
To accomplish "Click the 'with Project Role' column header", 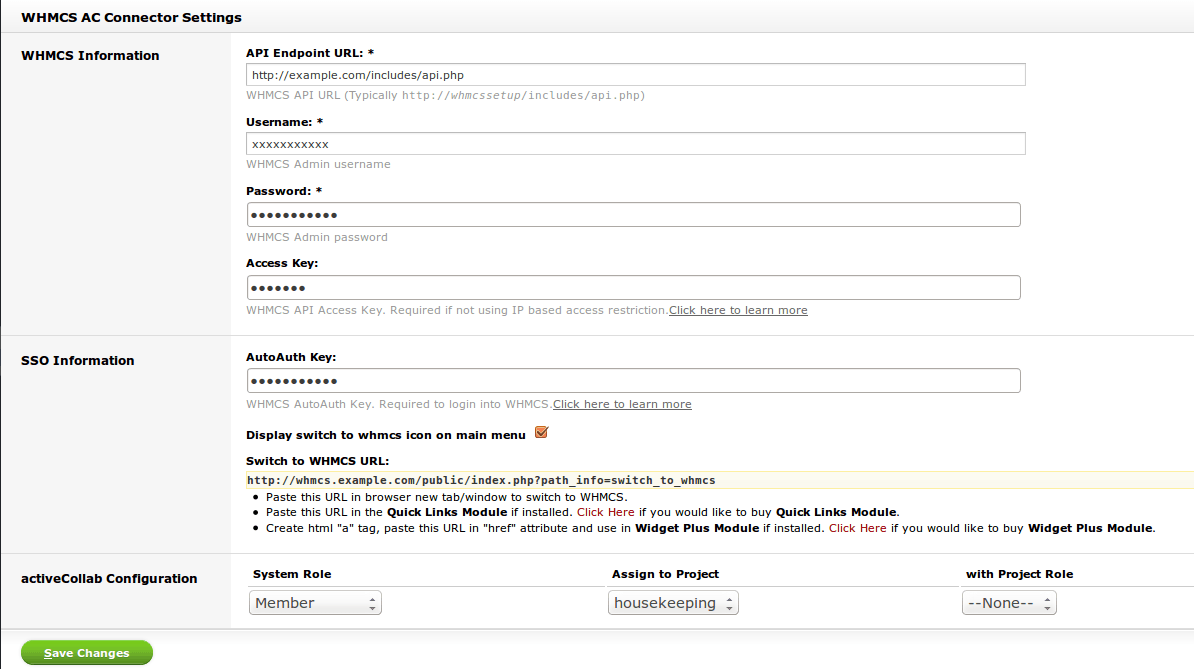I will point(1020,574).
